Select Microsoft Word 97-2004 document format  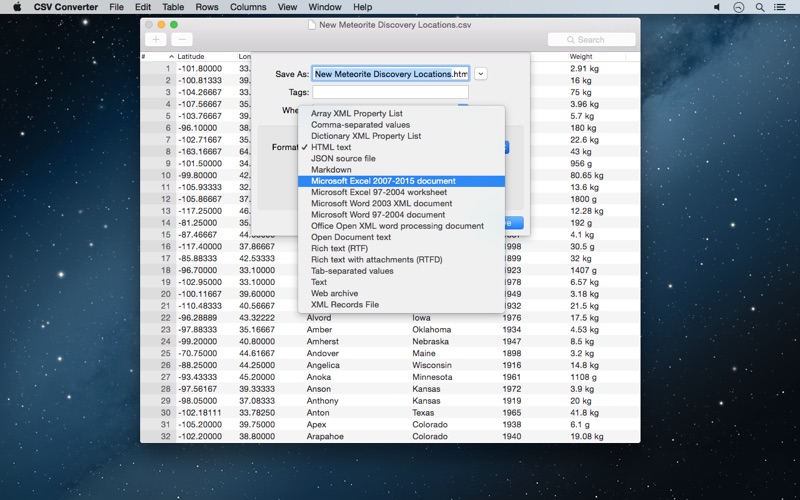(x=402, y=214)
